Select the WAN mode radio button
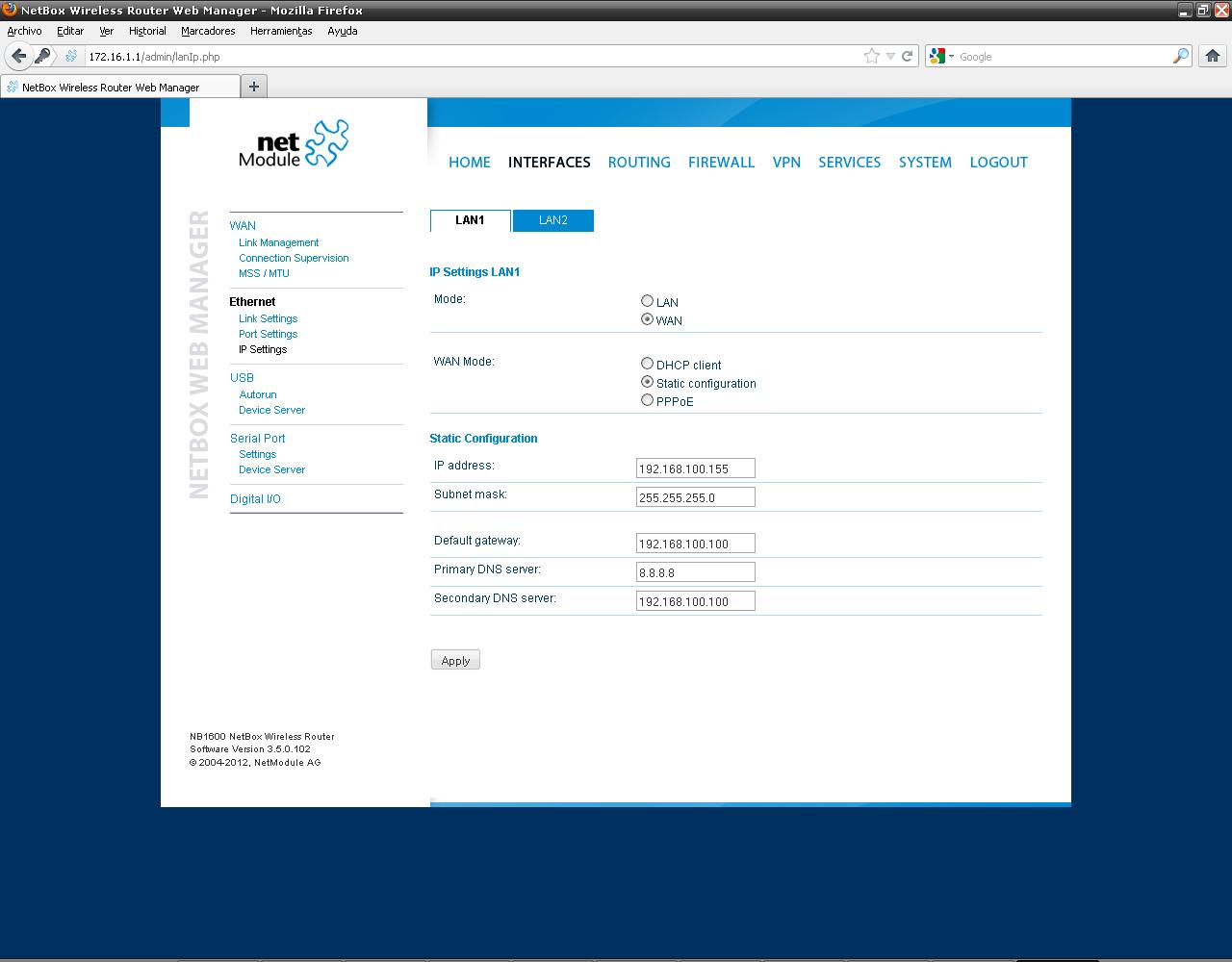Image resolution: width=1232 pixels, height=962 pixels. 648,319
